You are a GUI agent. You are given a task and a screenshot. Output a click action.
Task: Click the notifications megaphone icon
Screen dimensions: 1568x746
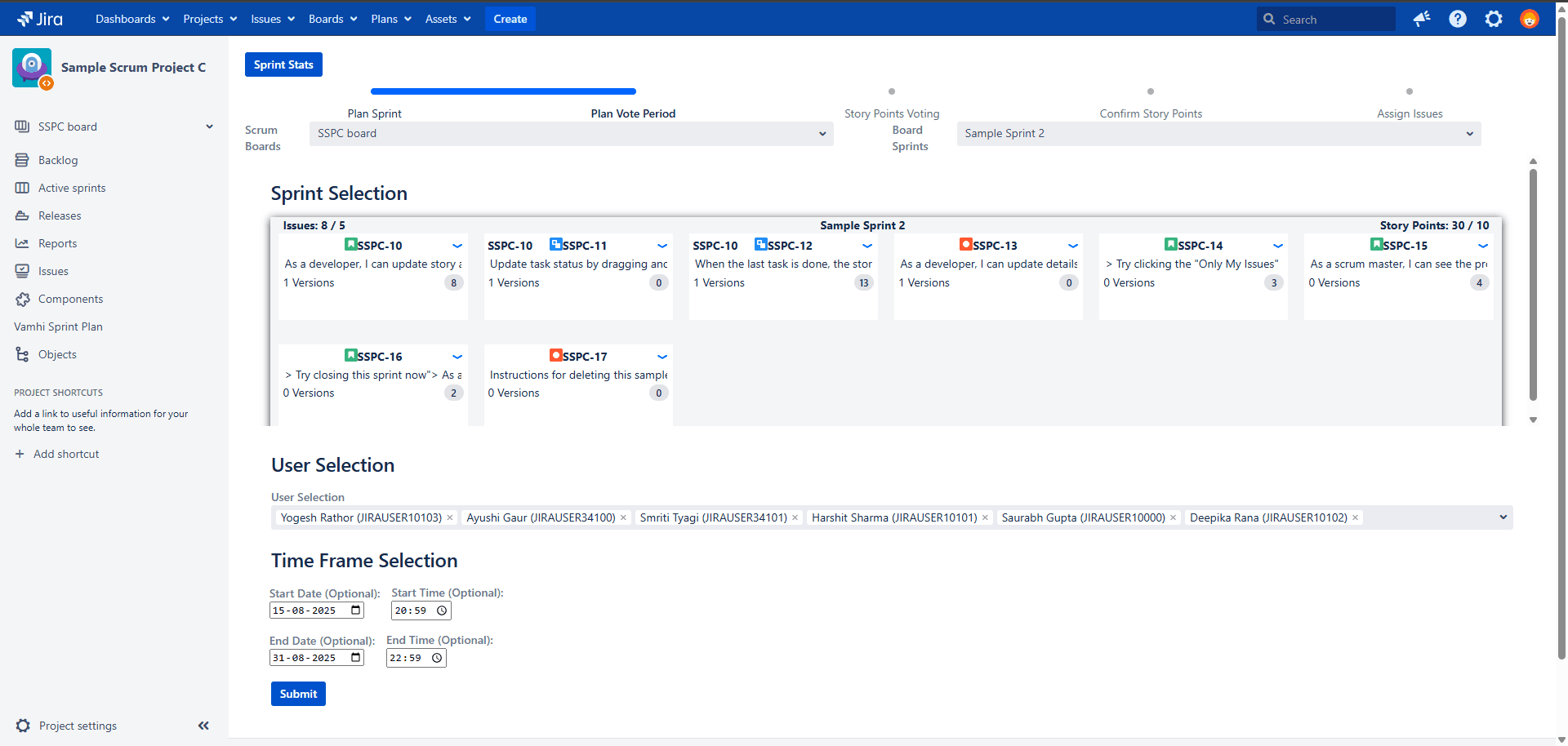(x=1422, y=19)
